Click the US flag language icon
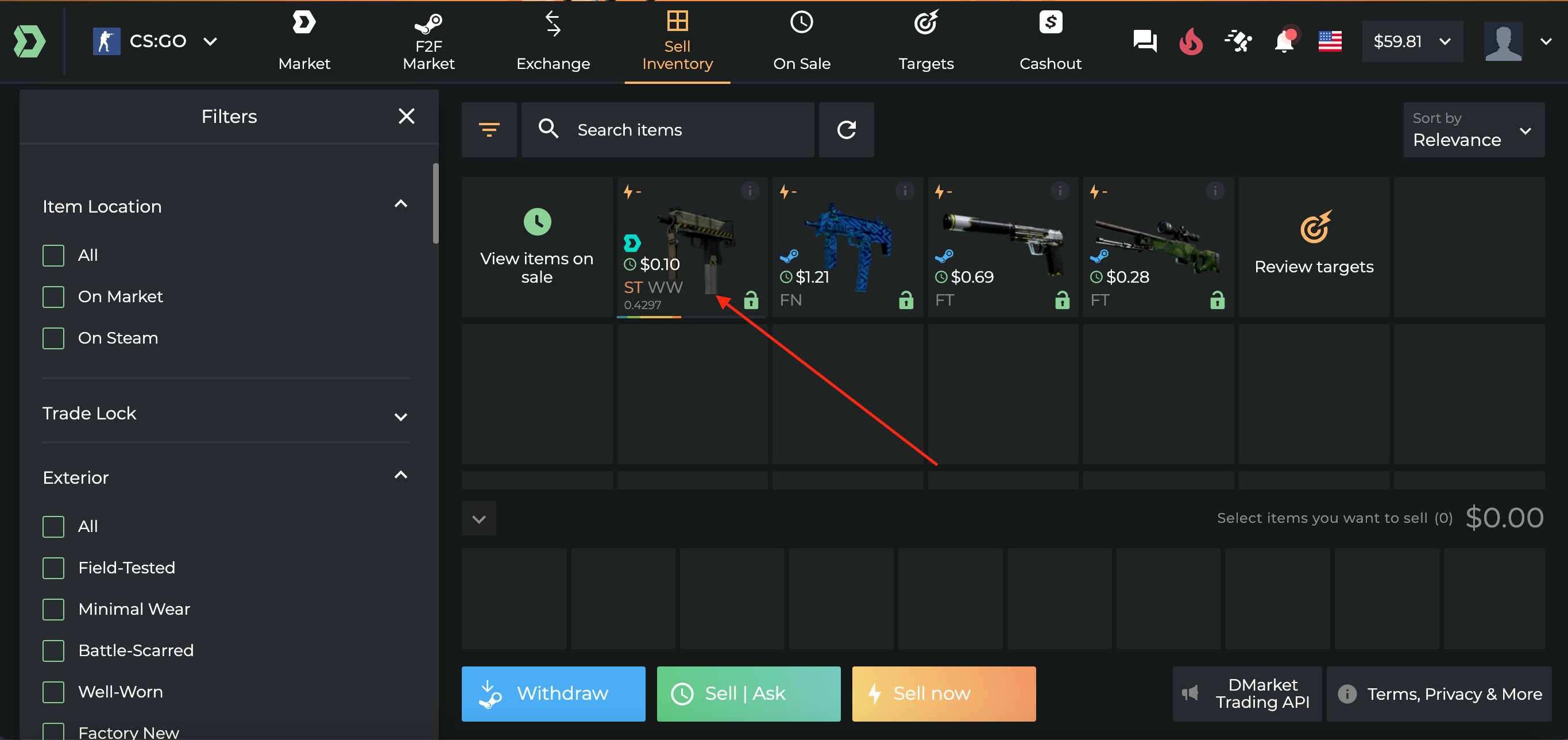 (x=1330, y=41)
